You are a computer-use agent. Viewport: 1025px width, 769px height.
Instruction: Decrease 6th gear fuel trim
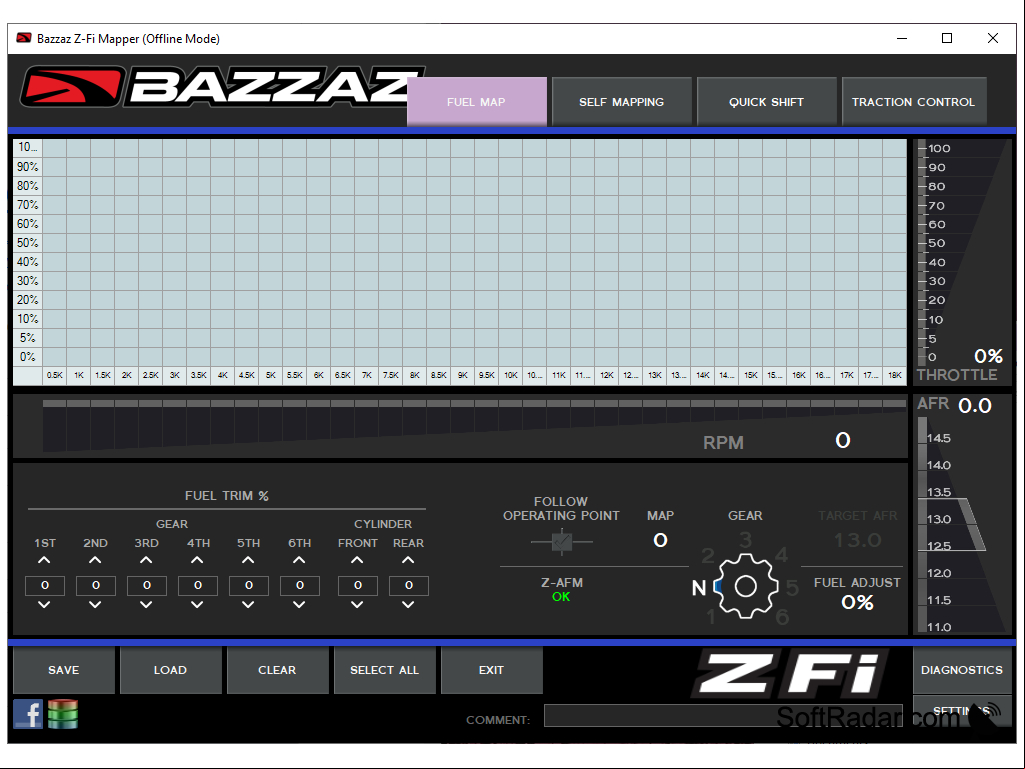pyautogui.click(x=299, y=605)
